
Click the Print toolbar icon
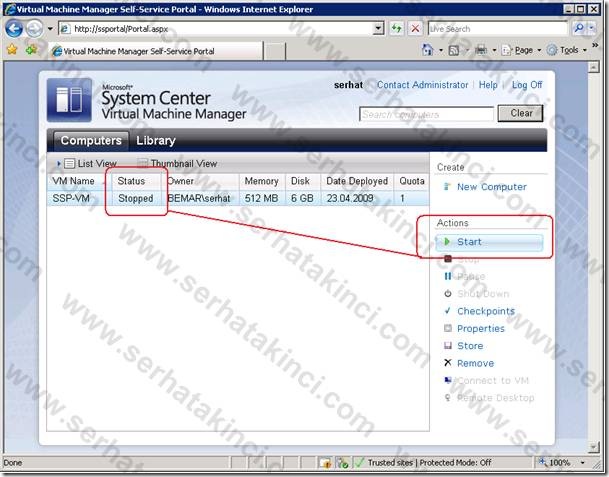(x=481, y=50)
